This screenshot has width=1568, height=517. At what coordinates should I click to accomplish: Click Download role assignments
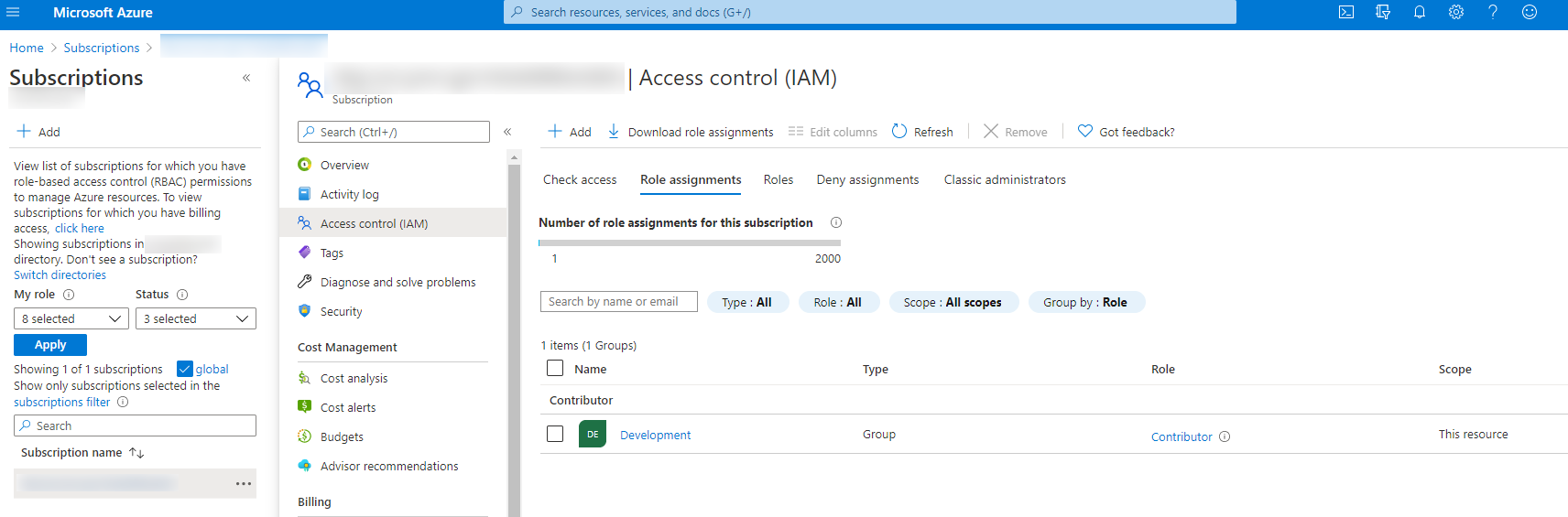pyautogui.click(x=691, y=132)
